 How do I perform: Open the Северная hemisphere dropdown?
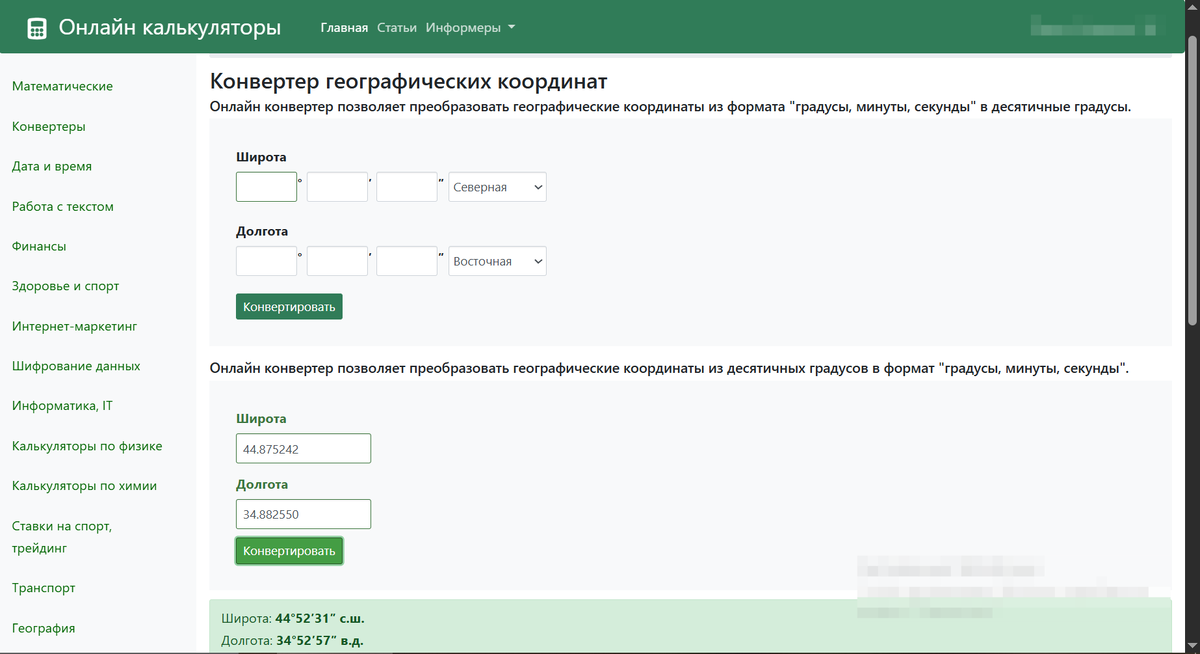pyautogui.click(x=498, y=187)
